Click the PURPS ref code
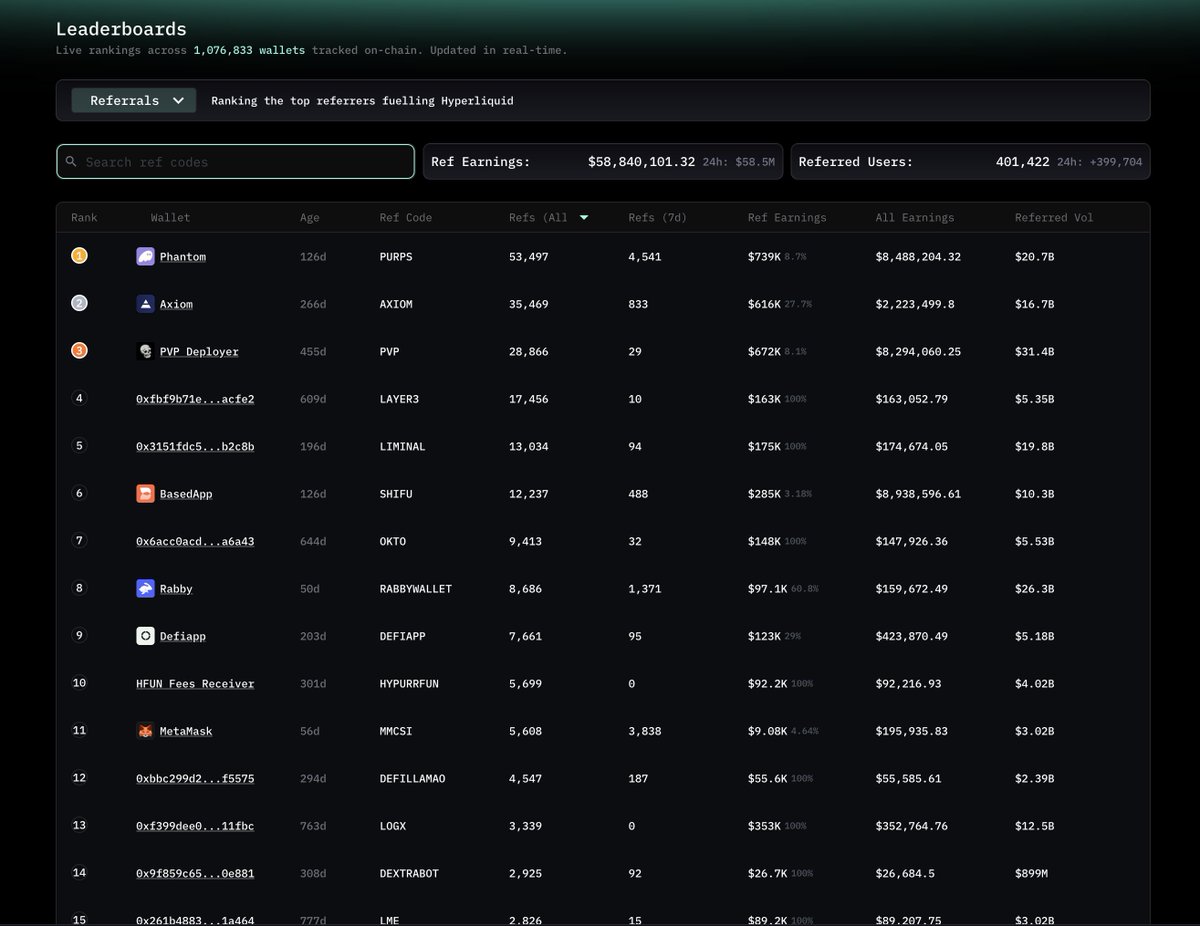The height and width of the screenshot is (926, 1200). (396, 257)
